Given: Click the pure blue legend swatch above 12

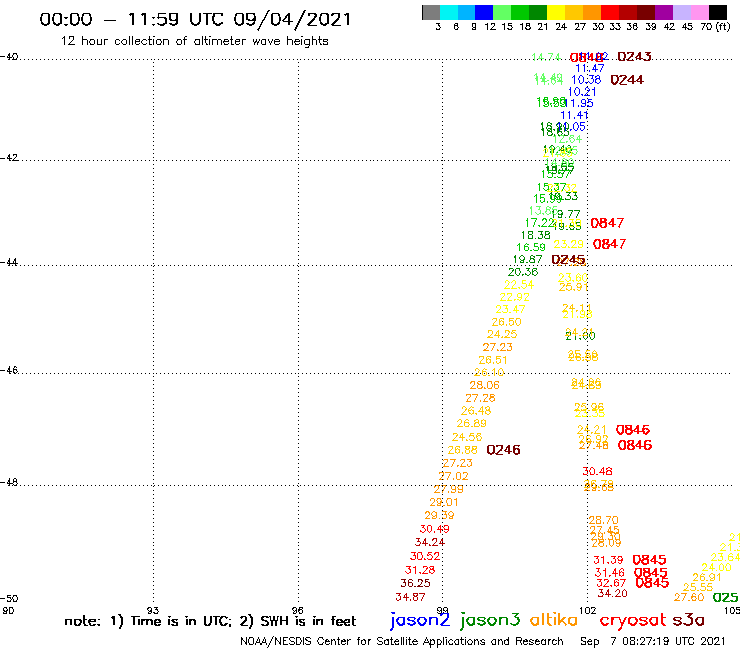Looking at the screenshot, I should pyautogui.click(x=484, y=12).
